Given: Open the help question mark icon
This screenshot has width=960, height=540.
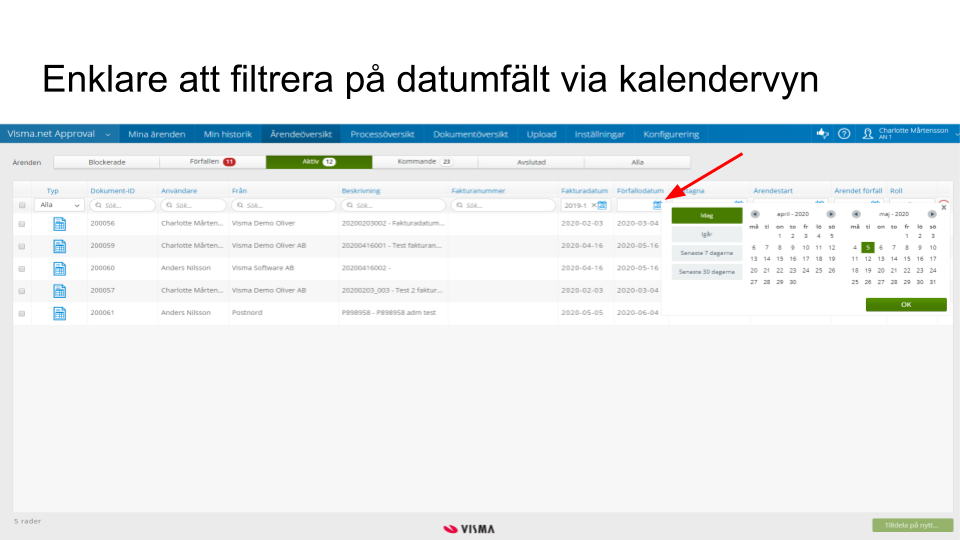Looking at the screenshot, I should [x=844, y=133].
